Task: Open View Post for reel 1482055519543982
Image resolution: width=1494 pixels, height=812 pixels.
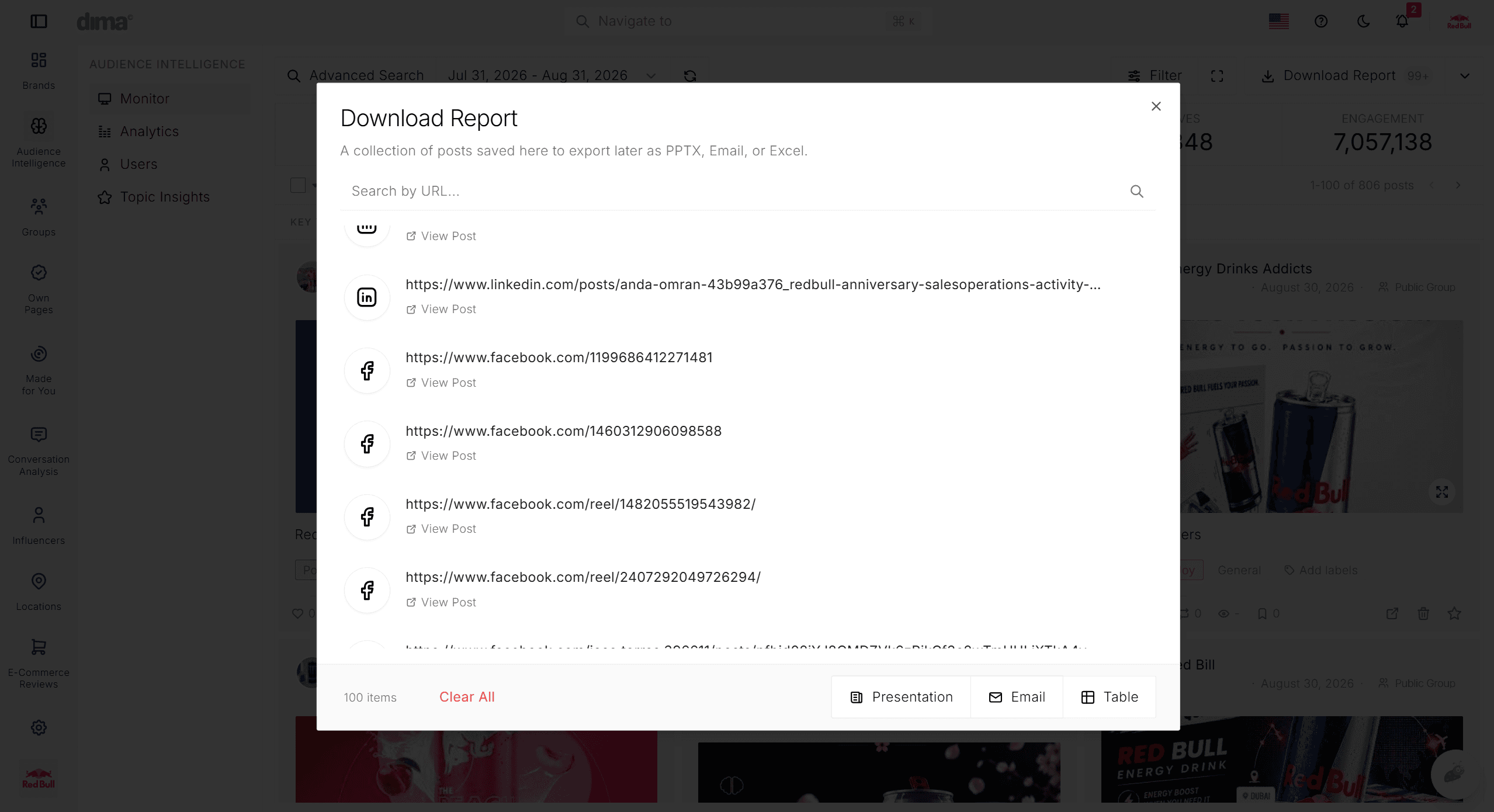Action: (441, 529)
